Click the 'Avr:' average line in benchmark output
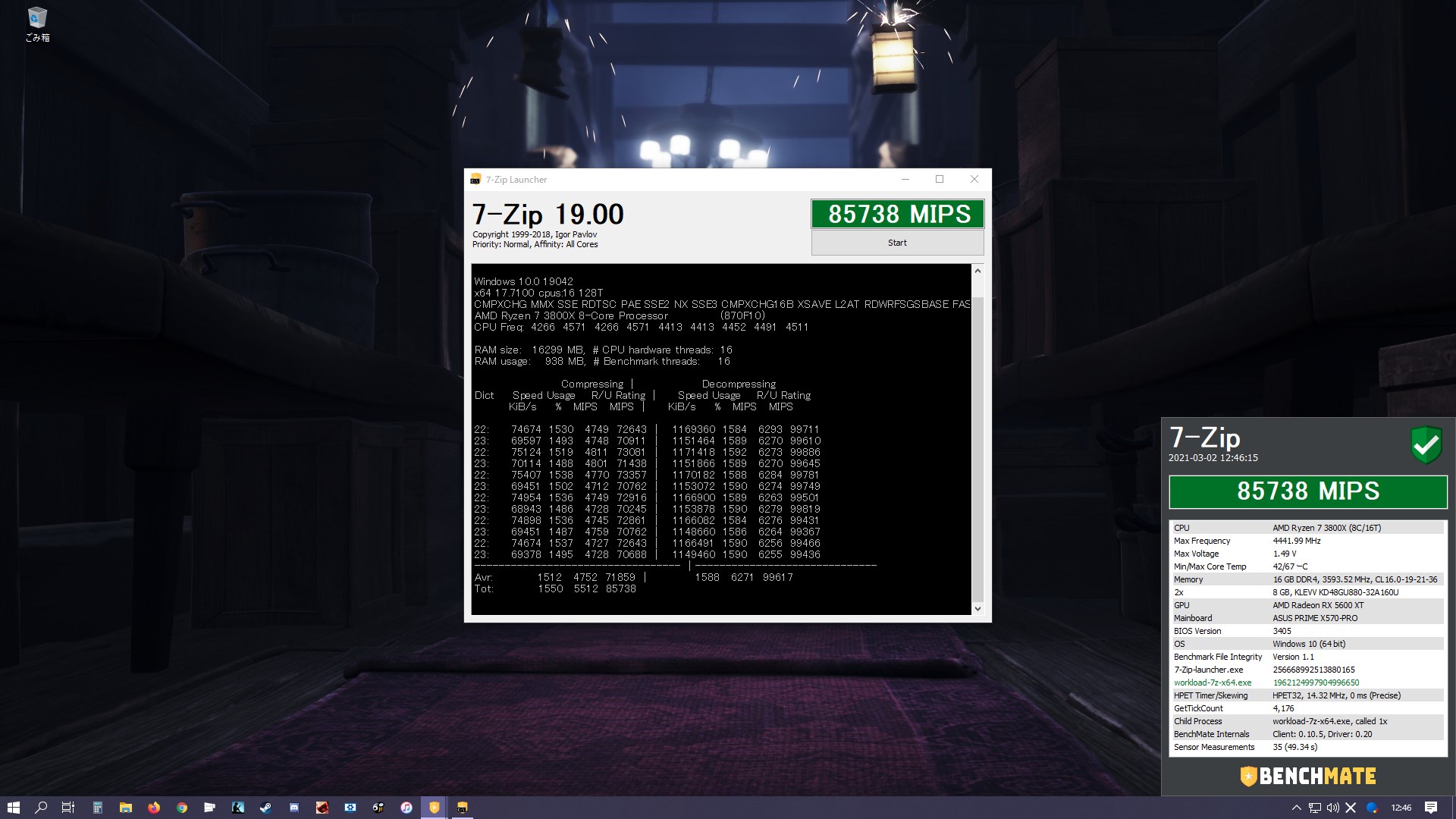Screen dimensions: 1456x819 pyautogui.click(x=633, y=577)
